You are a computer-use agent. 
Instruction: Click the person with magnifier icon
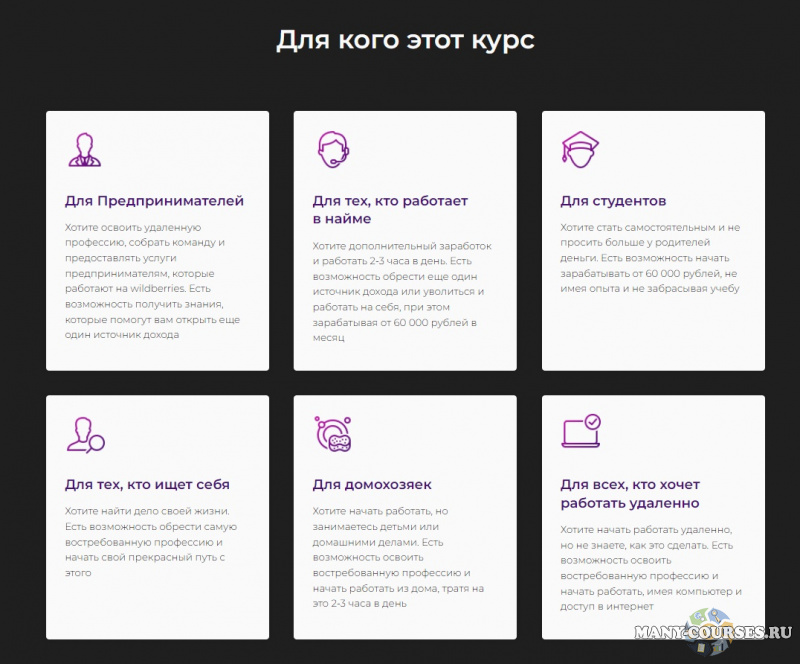click(85, 434)
